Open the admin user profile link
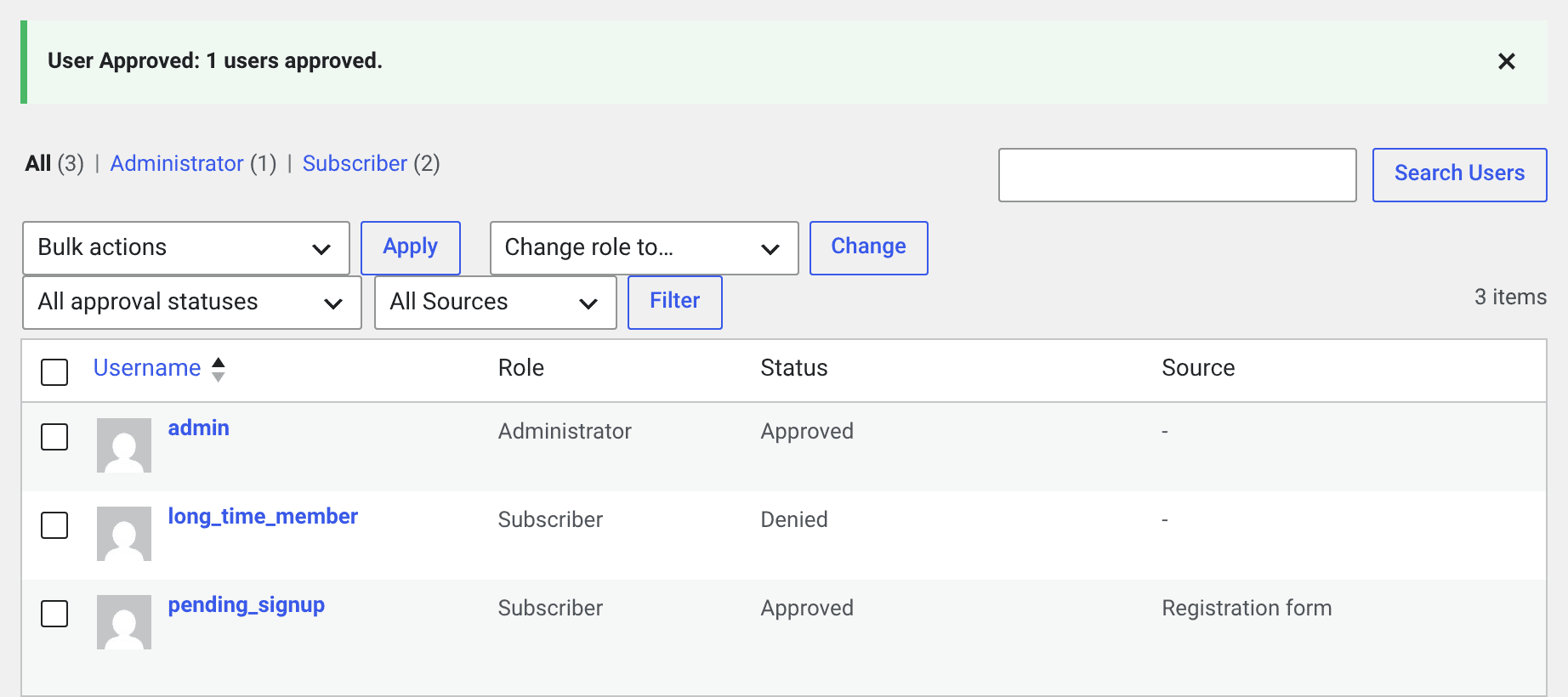1568x697 pixels. [199, 428]
